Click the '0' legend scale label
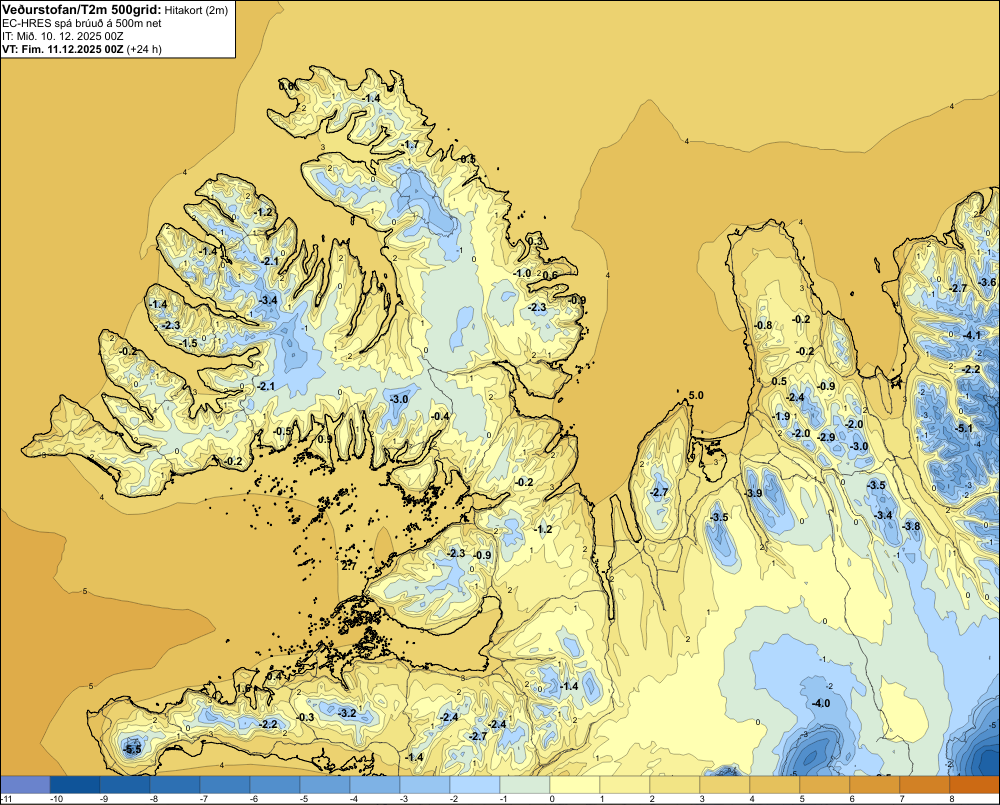This screenshot has height=805, width=1000. pyautogui.click(x=552, y=799)
